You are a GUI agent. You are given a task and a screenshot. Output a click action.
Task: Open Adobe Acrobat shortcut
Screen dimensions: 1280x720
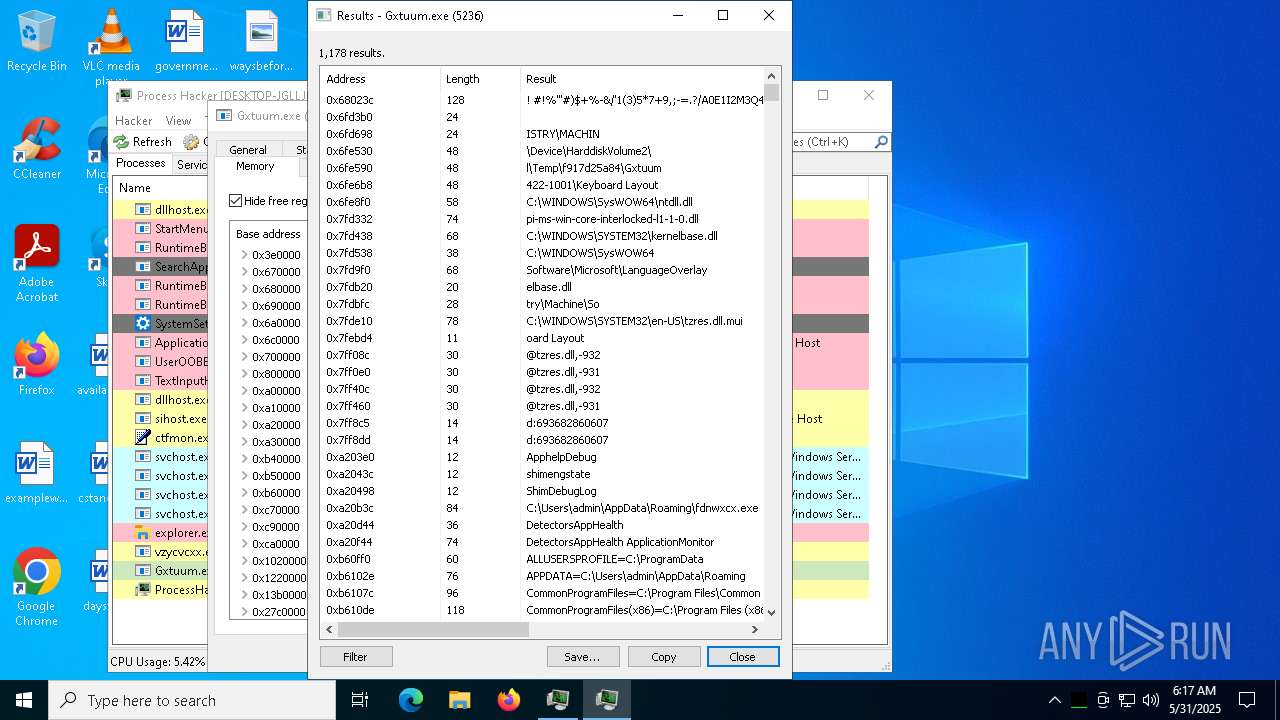tap(37, 265)
